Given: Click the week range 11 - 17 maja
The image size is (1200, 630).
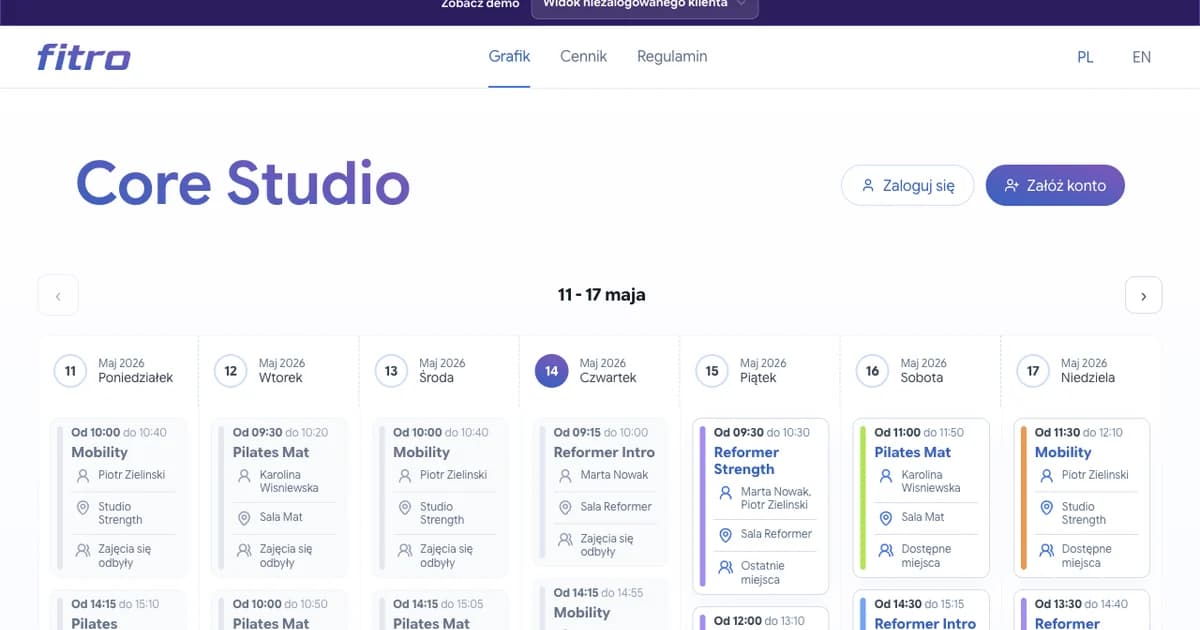Looking at the screenshot, I should click(x=601, y=295).
